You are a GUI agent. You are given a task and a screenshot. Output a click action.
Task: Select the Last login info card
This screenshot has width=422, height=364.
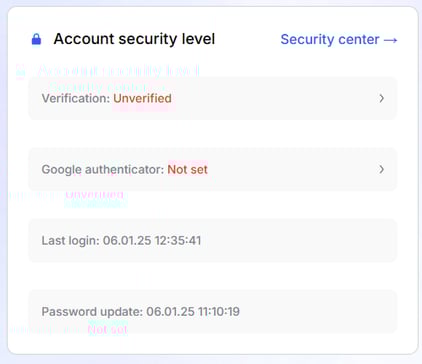213,240
